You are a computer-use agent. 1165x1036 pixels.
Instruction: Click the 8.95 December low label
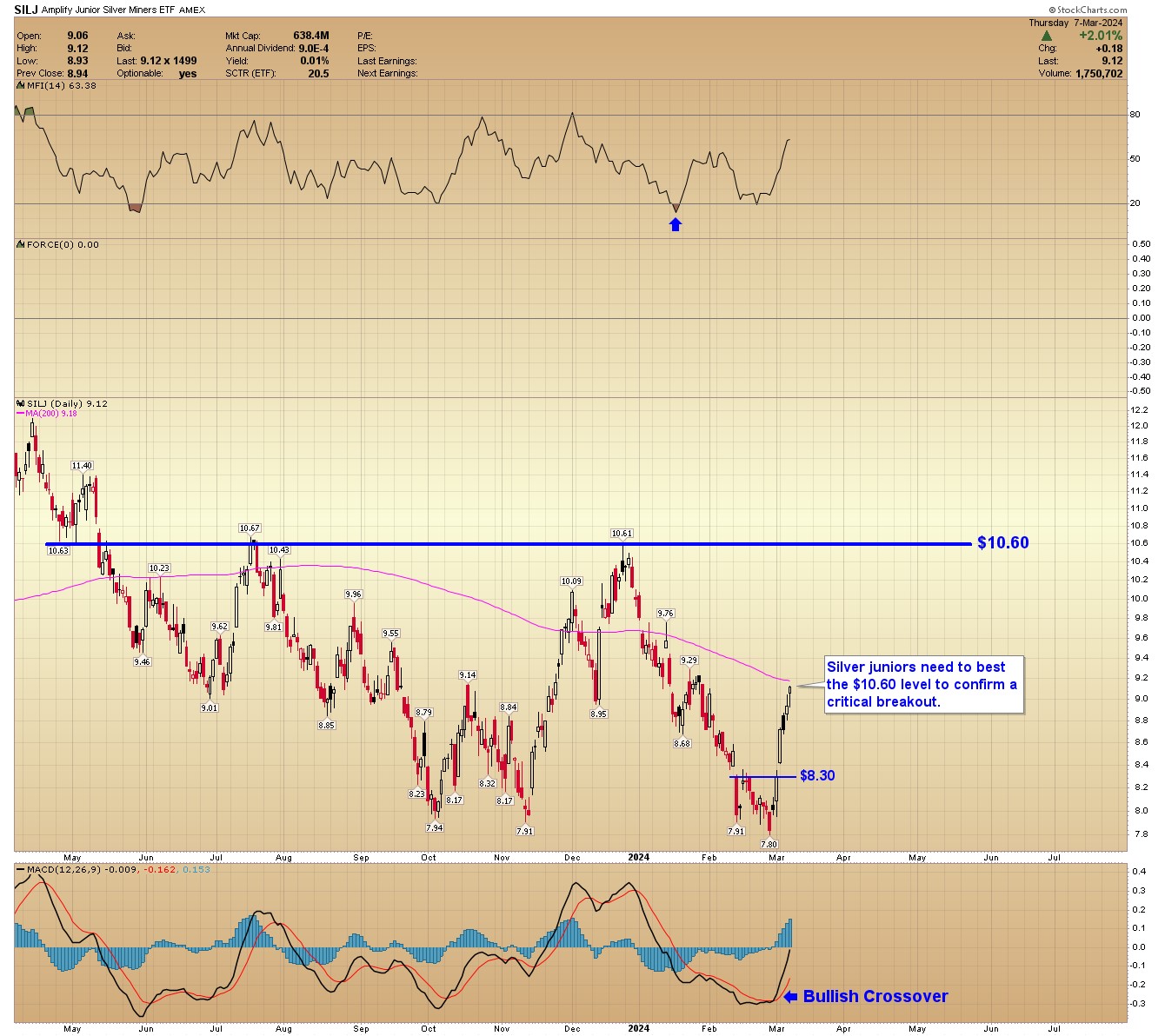(598, 714)
